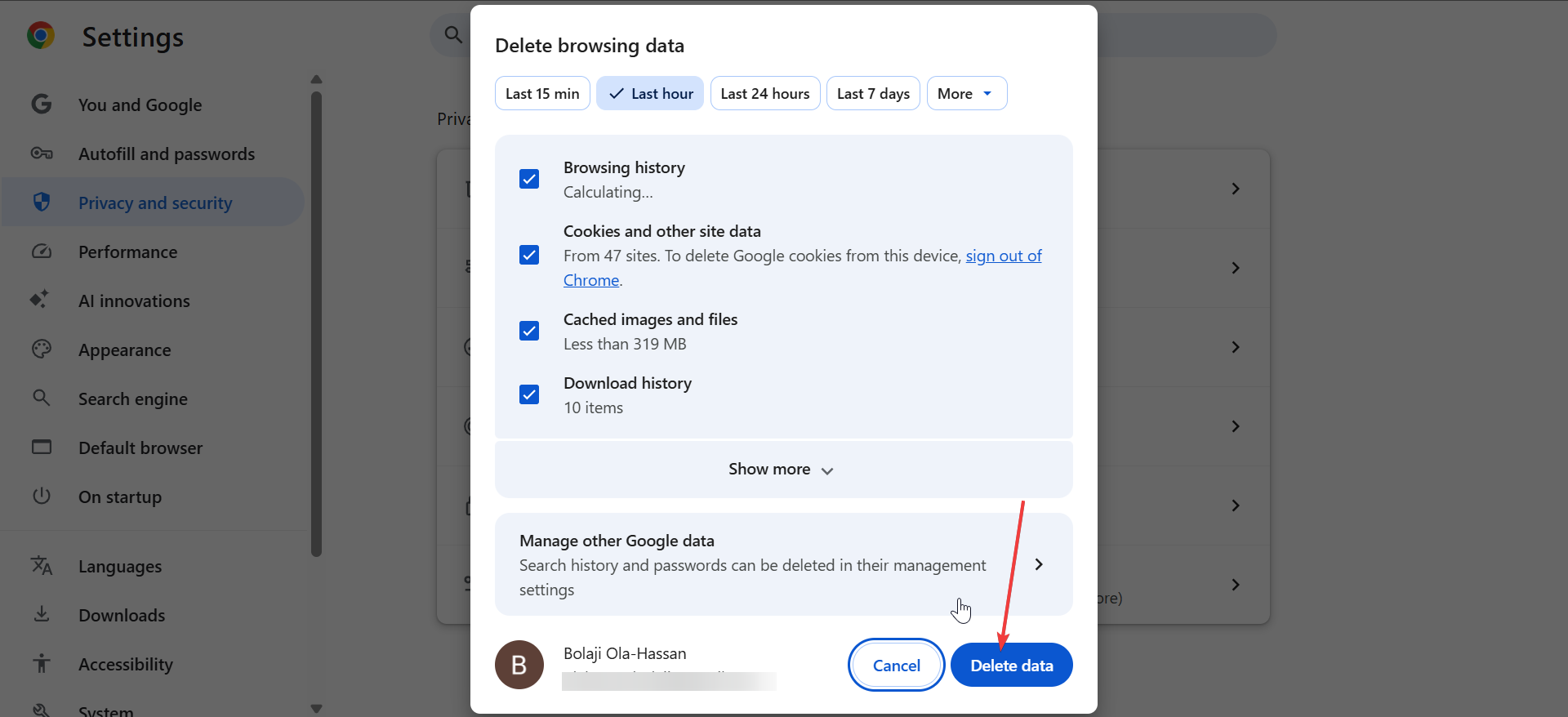Open Languages settings section
The width and height of the screenshot is (1568, 717).
153,566
